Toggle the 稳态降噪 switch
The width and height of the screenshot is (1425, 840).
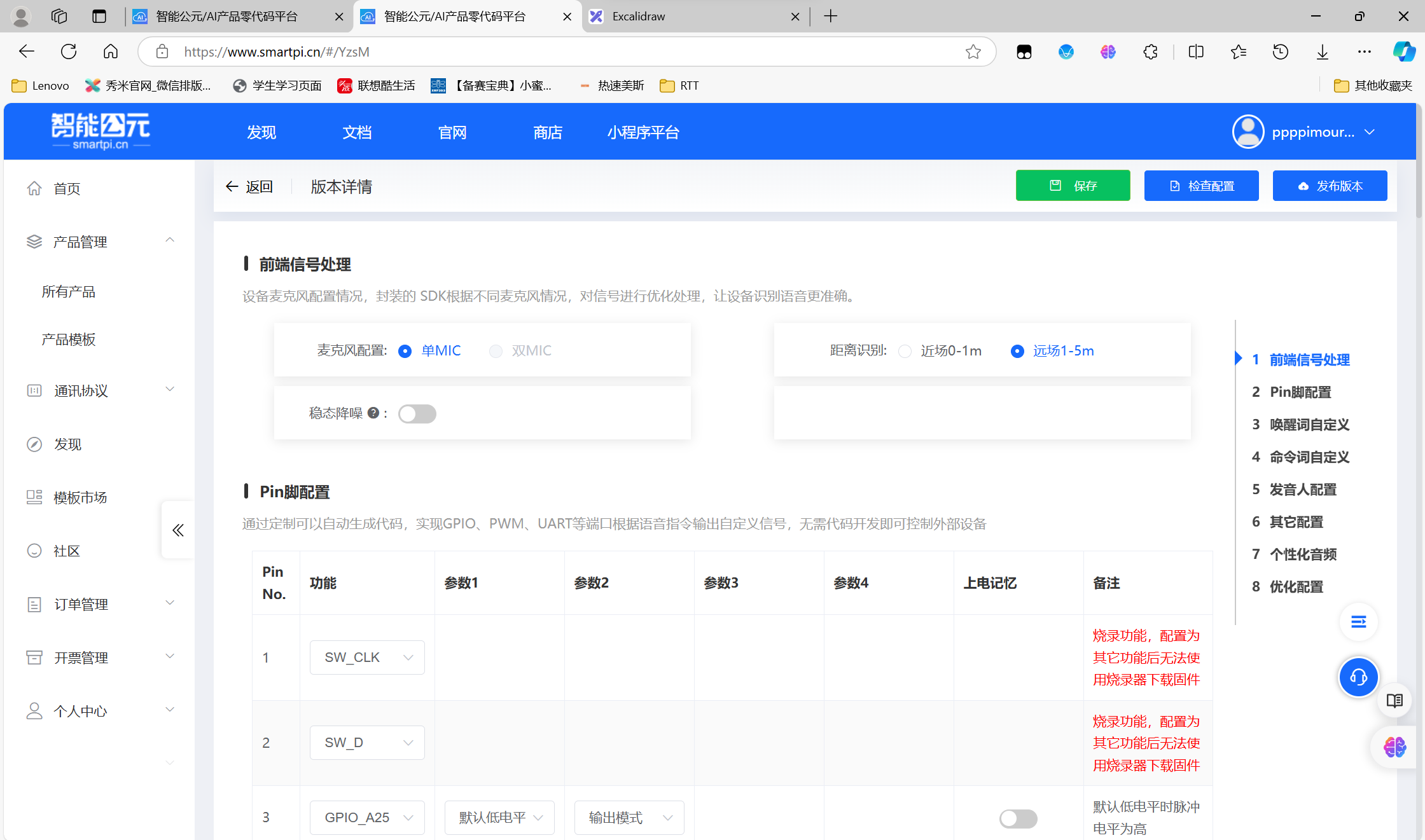click(417, 414)
